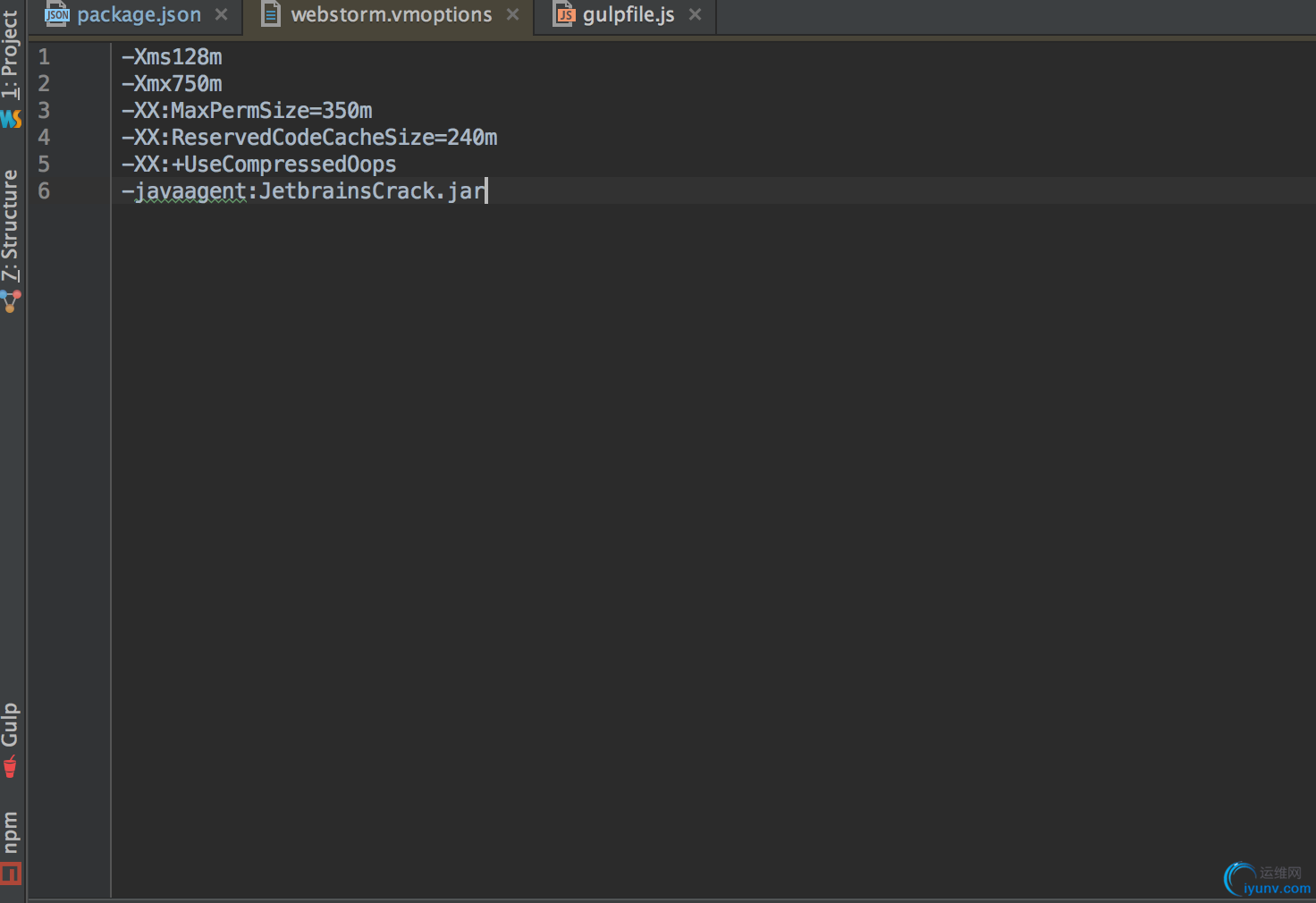
Task: Close the gulpfile.js tab
Action: (x=695, y=15)
